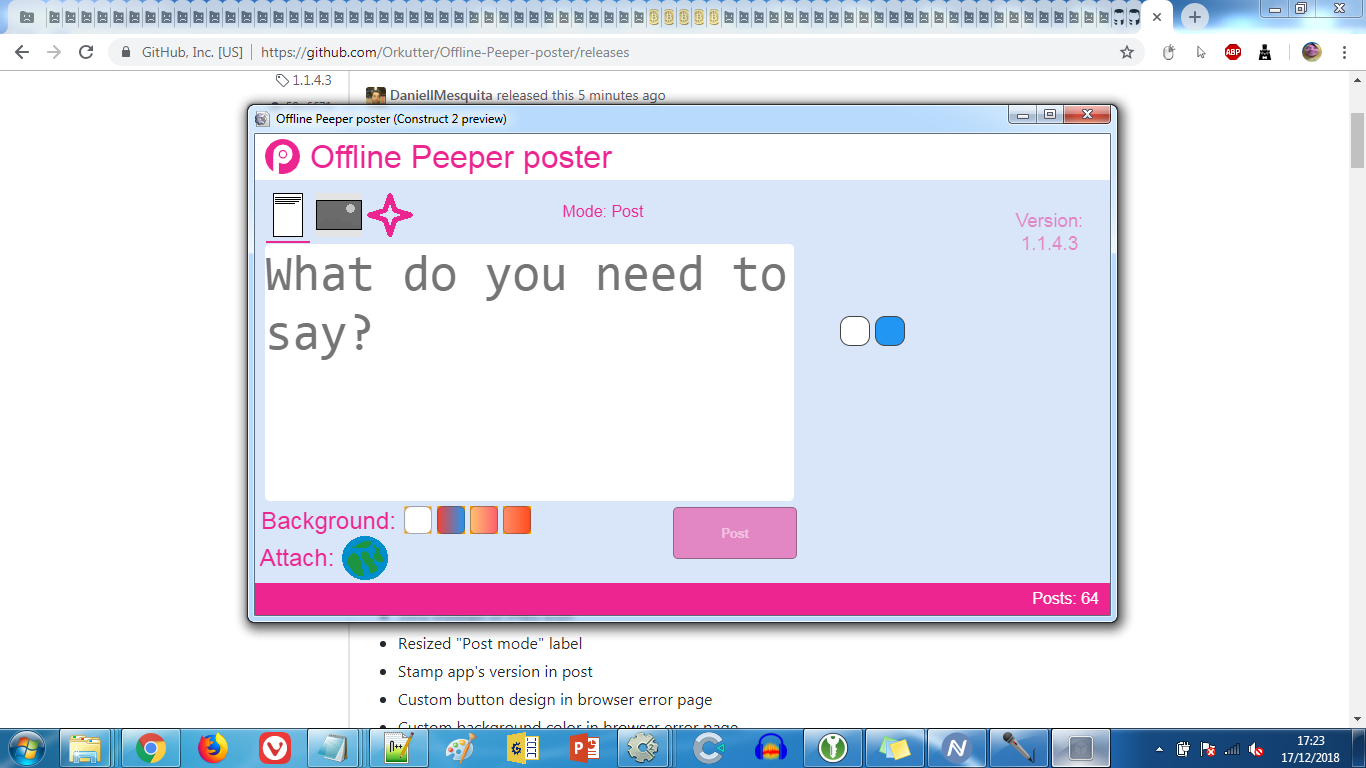Choose the blue-red gradient background swatch
This screenshot has width=1366, height=768.
point(451,520)
